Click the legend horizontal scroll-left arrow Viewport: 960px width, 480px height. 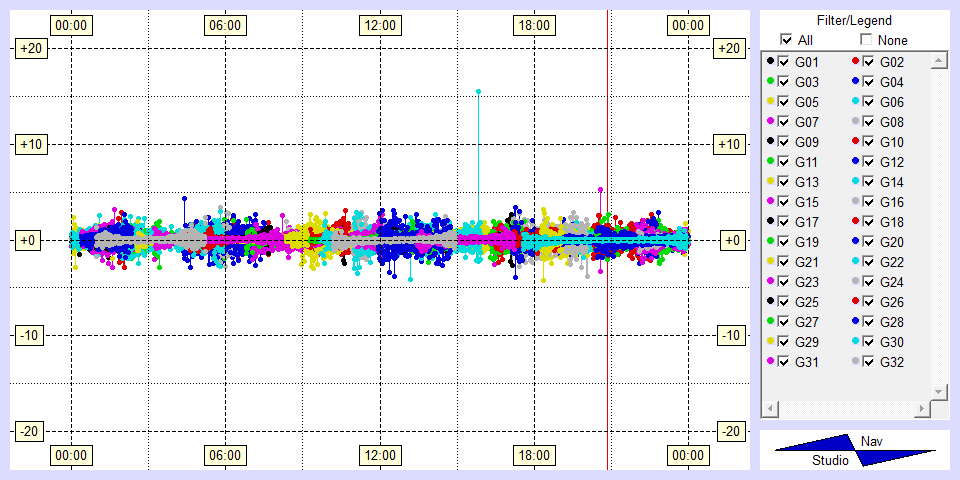coord(770,409)
